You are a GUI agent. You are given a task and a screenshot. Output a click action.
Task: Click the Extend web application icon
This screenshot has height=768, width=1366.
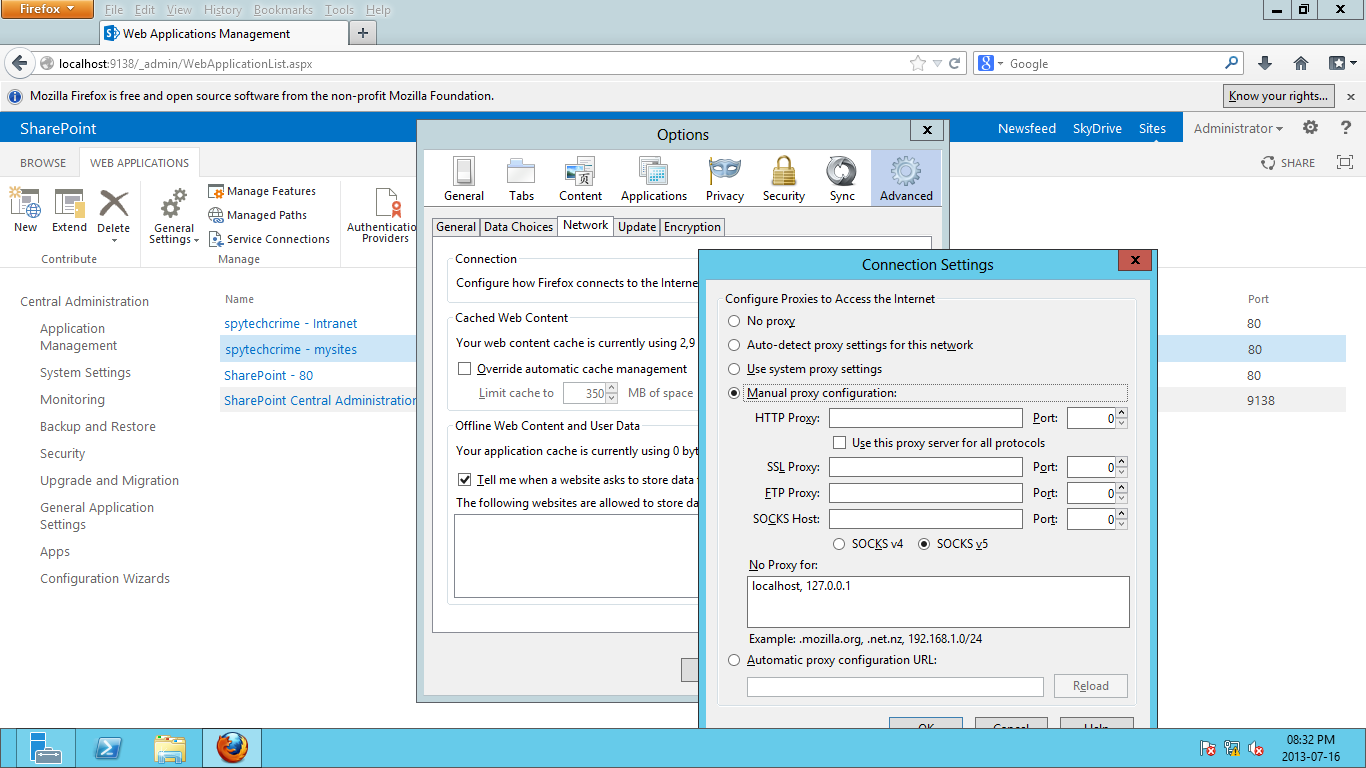(x=70, y=211)
